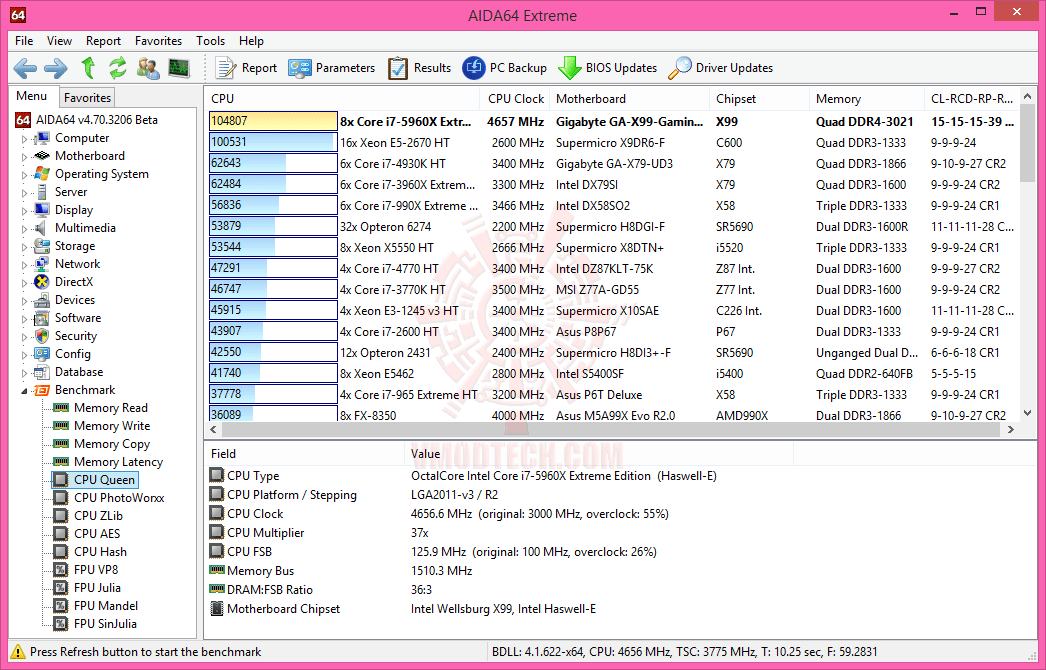This screenshot has height=670, width=1046.
Task: Select the FPU Mandel benchmark
Action: coord(105,606)
